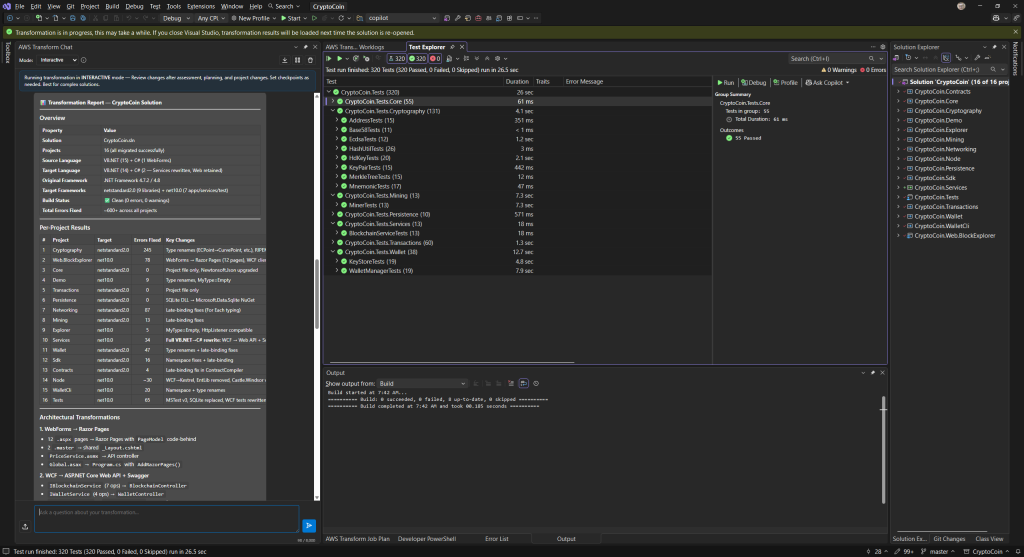The width and height of the screenshot is (1024, 557).
Task: Click the Output panel vertical scrollbar
Action: coord(884,449)
